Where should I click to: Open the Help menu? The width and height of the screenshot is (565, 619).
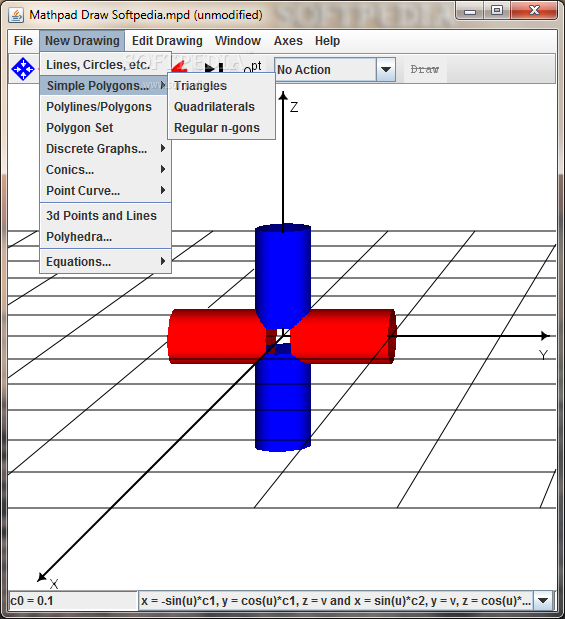(x=327, y=41)
